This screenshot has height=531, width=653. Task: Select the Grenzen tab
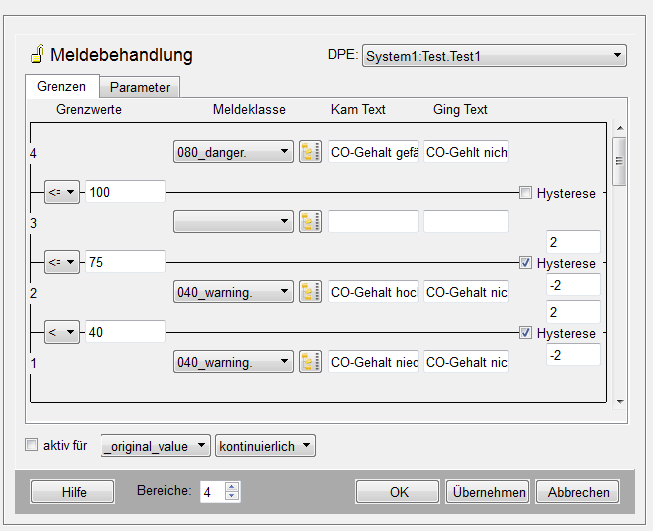point(61,86)
